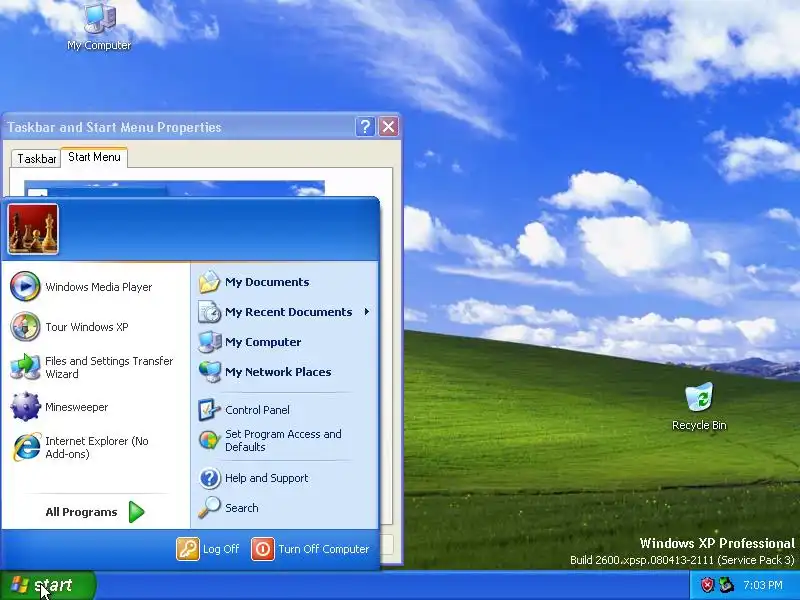Launch Tour Windows XP icon

click(25, 327)
